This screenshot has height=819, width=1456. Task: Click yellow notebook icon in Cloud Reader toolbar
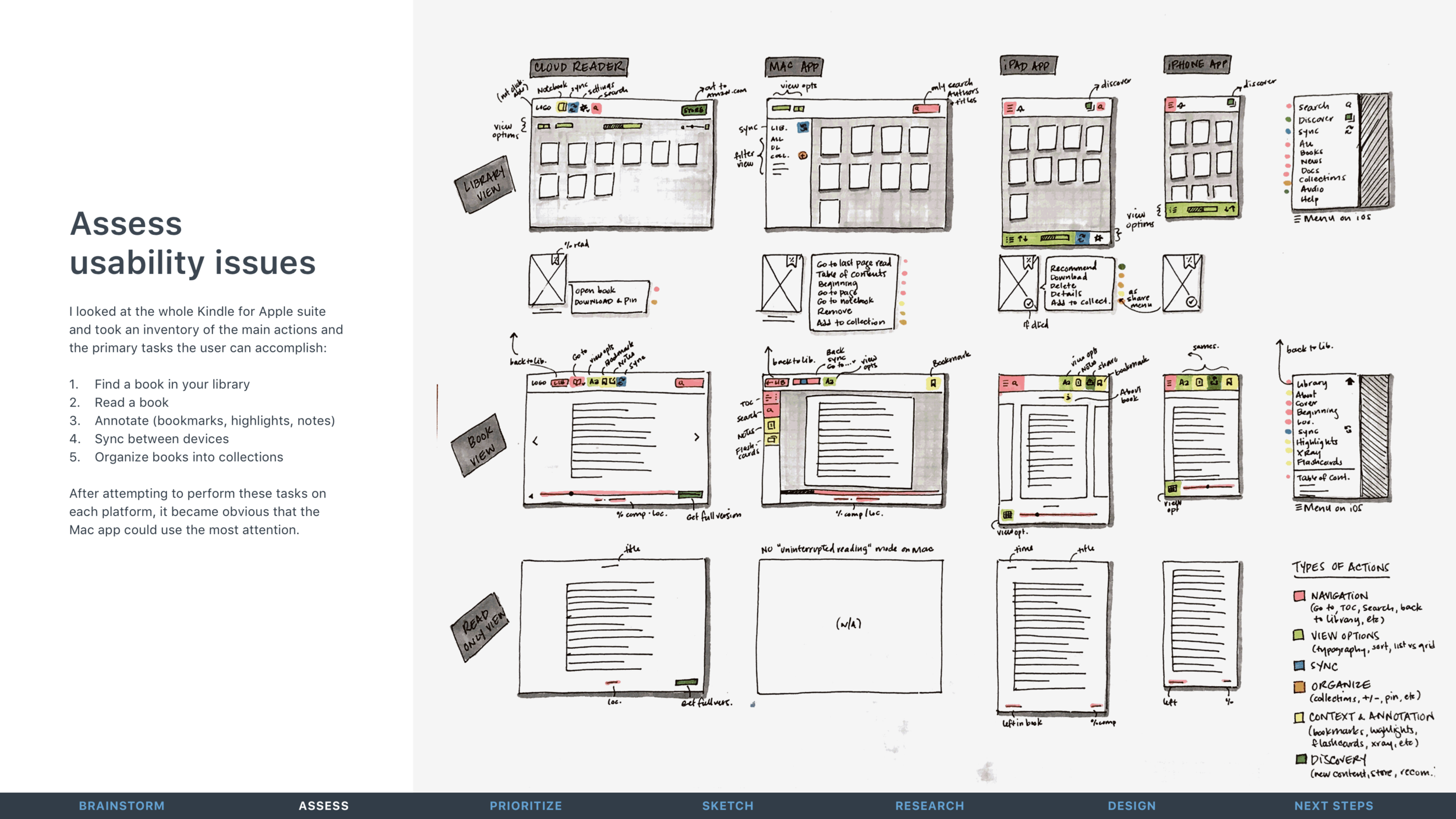pos(562,107)
